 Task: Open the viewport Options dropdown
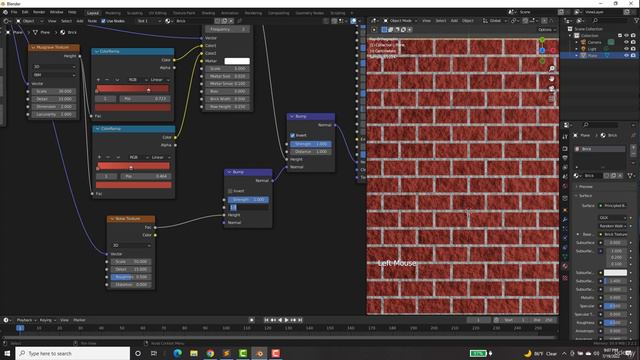pos(546,30)
